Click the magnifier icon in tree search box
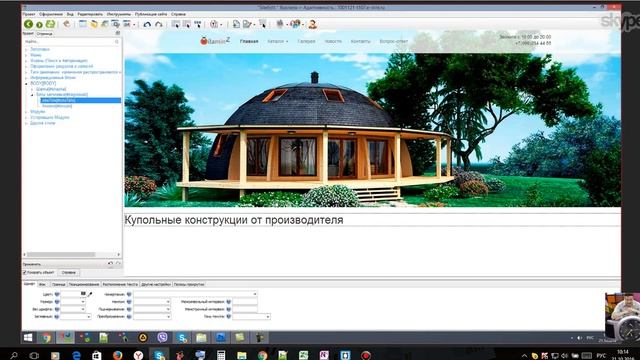 point(117,42)
